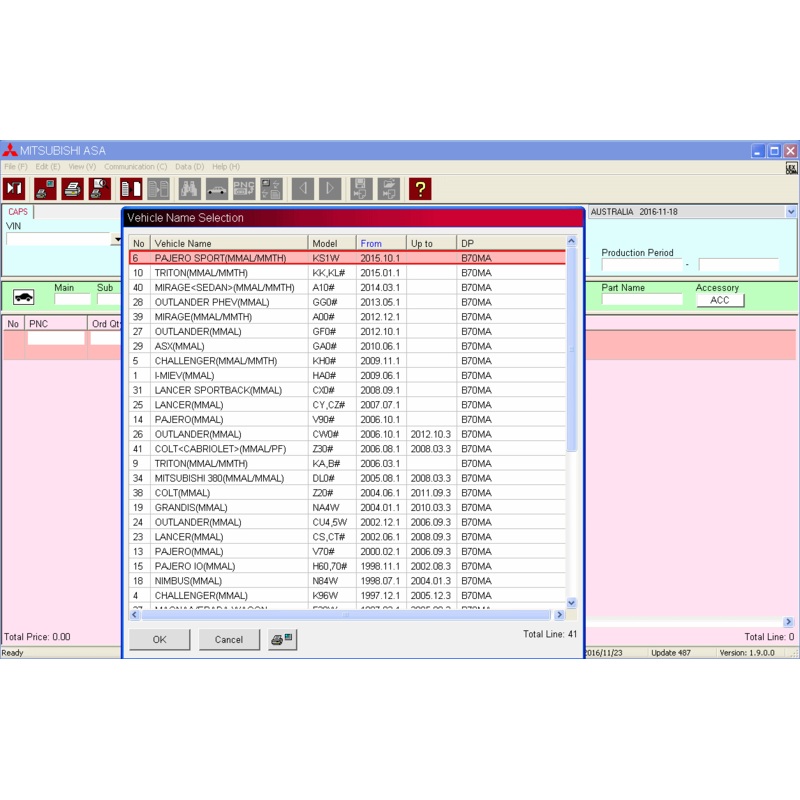The width and height of the screenshot is (800, 800).
Task: Sort list by DP column header
Action: coord(511,243)
